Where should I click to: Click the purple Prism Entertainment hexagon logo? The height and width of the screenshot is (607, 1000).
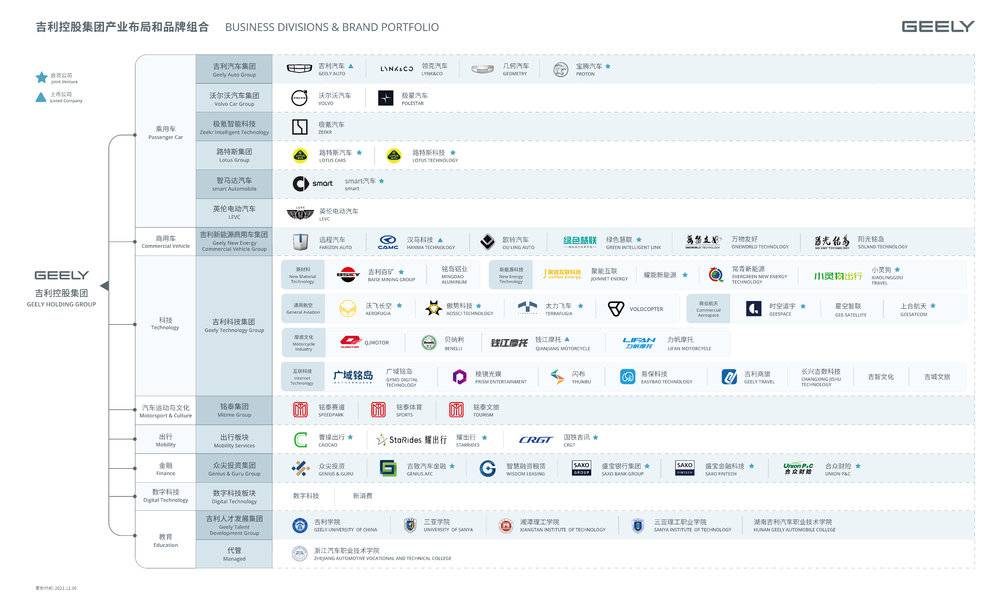[x=459, y=377]
